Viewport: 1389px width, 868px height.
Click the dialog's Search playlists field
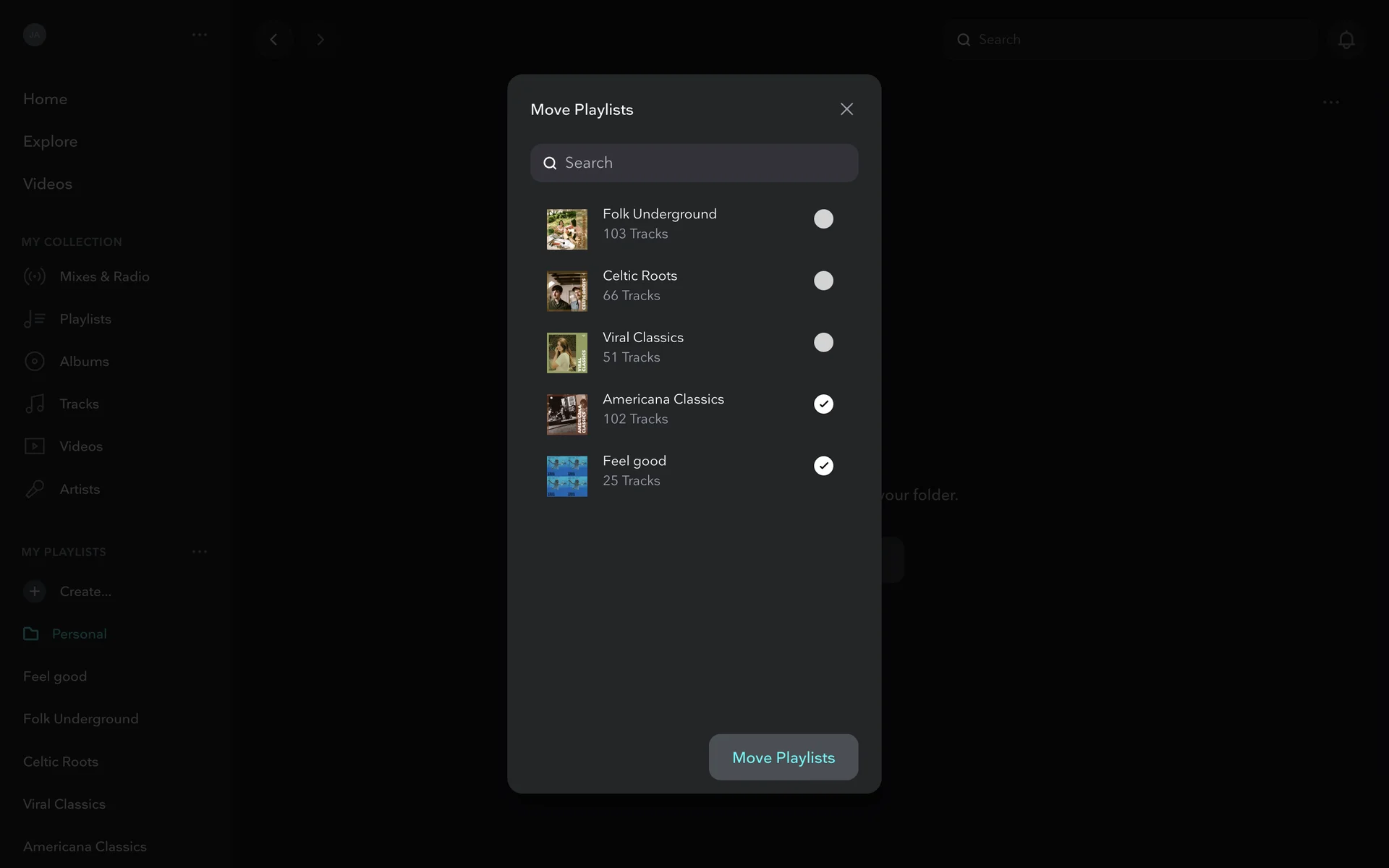[694, 163]
